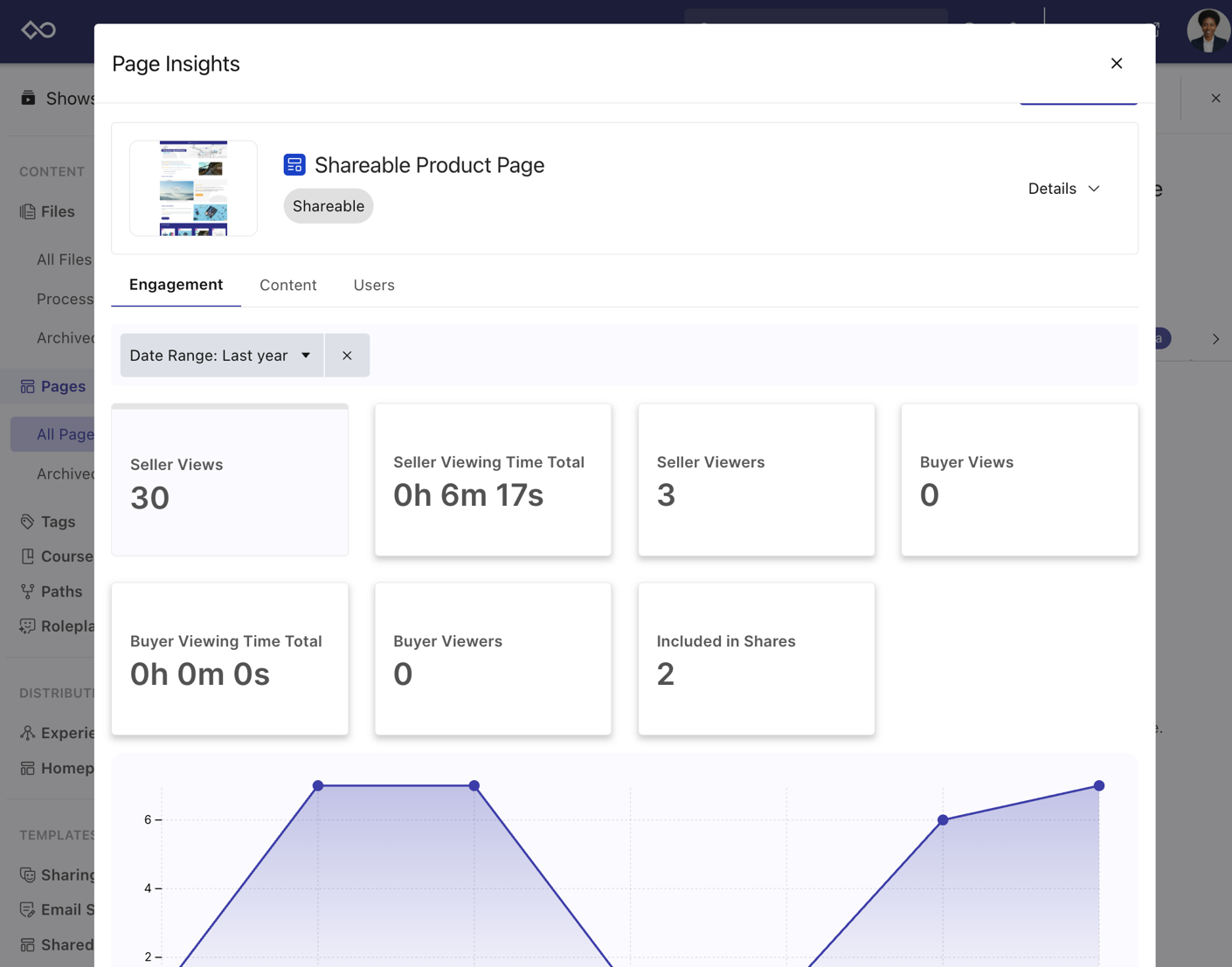
Task: Click the Roleplays sidebar icon
Action: click(x=26, y=625)
